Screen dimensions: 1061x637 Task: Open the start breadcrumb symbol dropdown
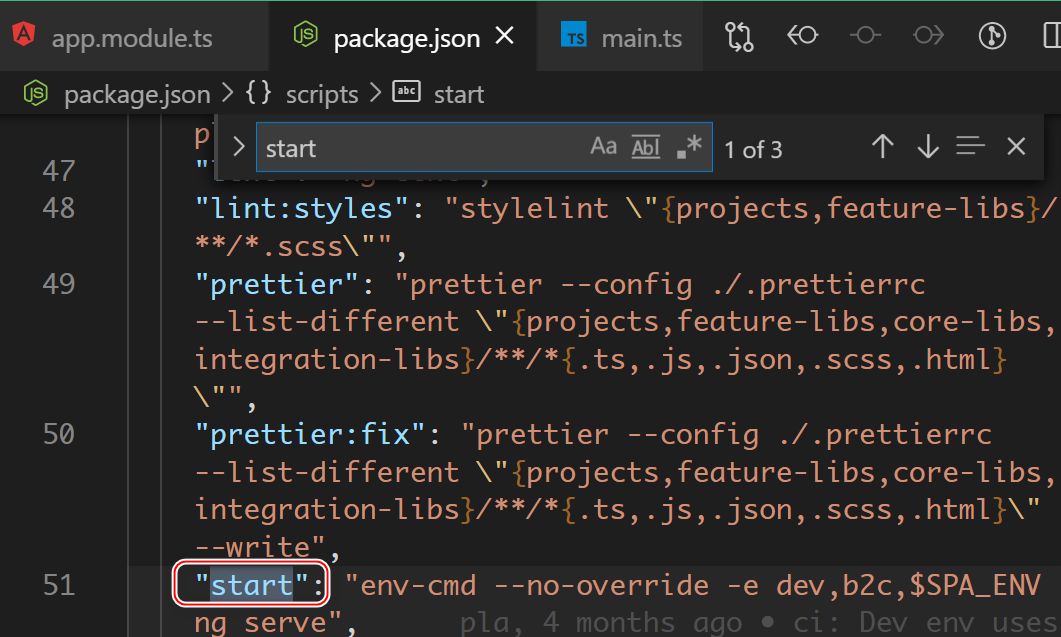(458, 95)
